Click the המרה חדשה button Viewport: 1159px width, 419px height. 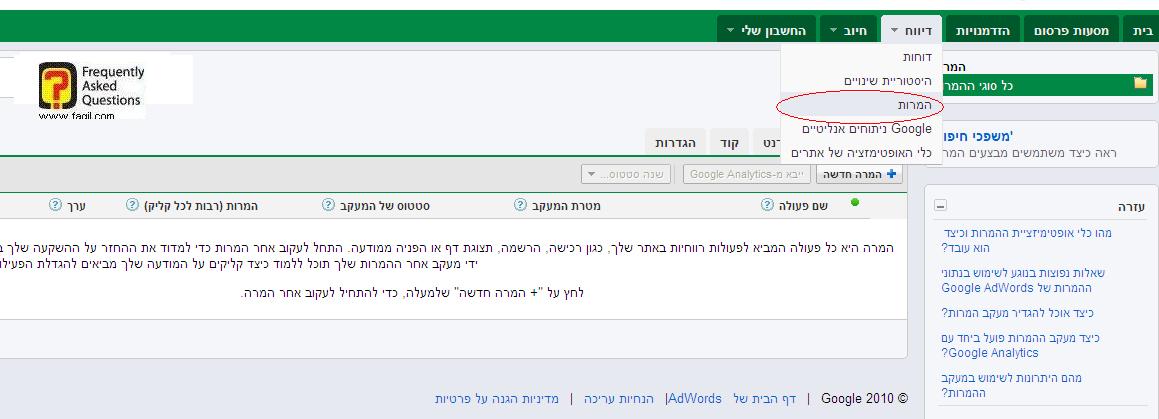coord(858,175)
